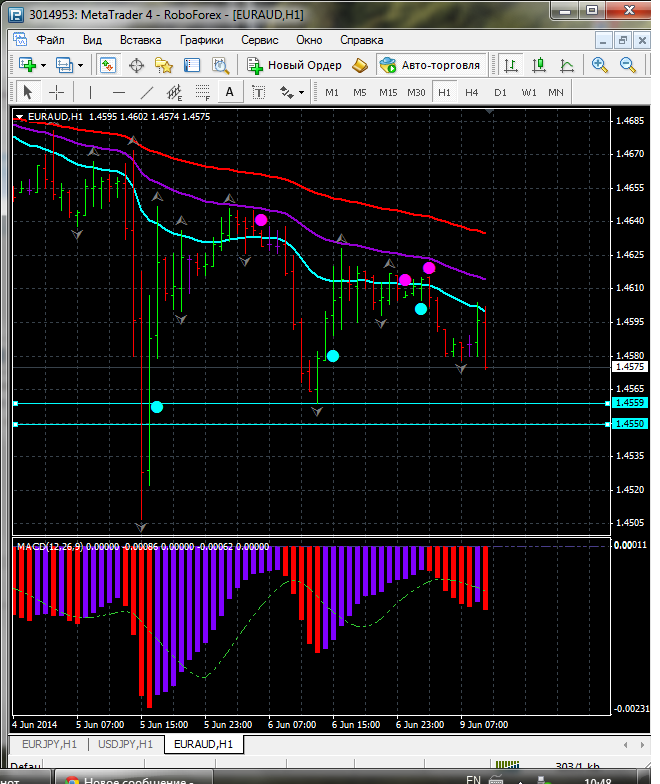This screenshot has width=660, height=784.
Task: Open the Графики menu
Action: pos(202,40)
